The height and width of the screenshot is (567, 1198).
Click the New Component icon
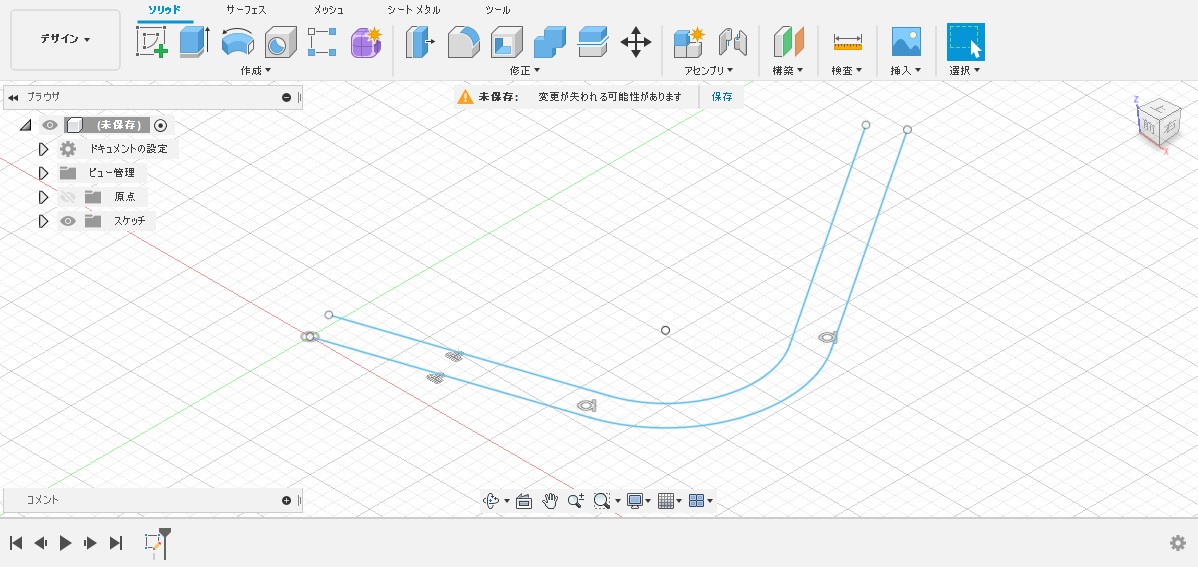click(688, 42)
